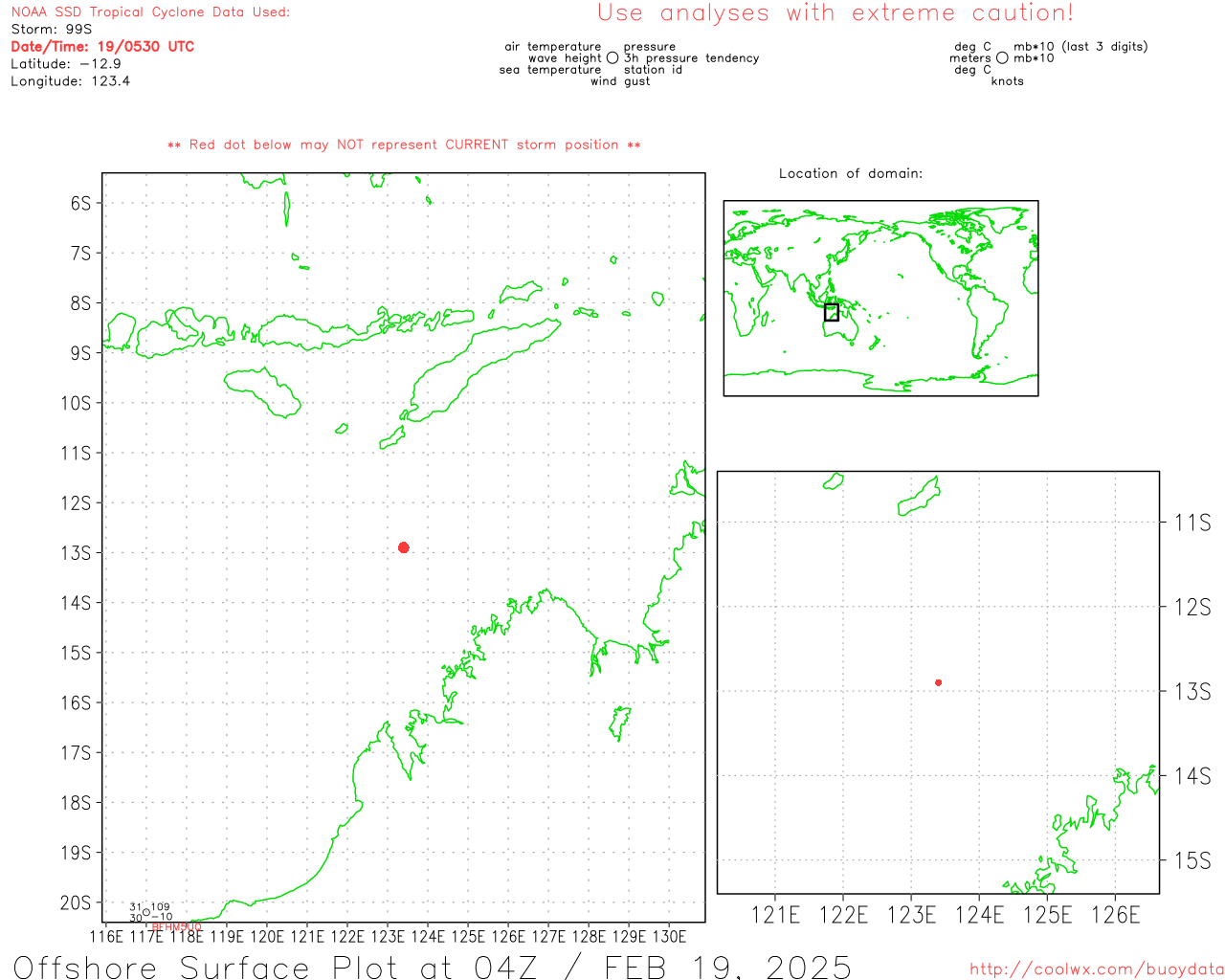Click the 'Date/Time: 19/0530 UTC' text

pyautogui.click(x=102, y=46)
